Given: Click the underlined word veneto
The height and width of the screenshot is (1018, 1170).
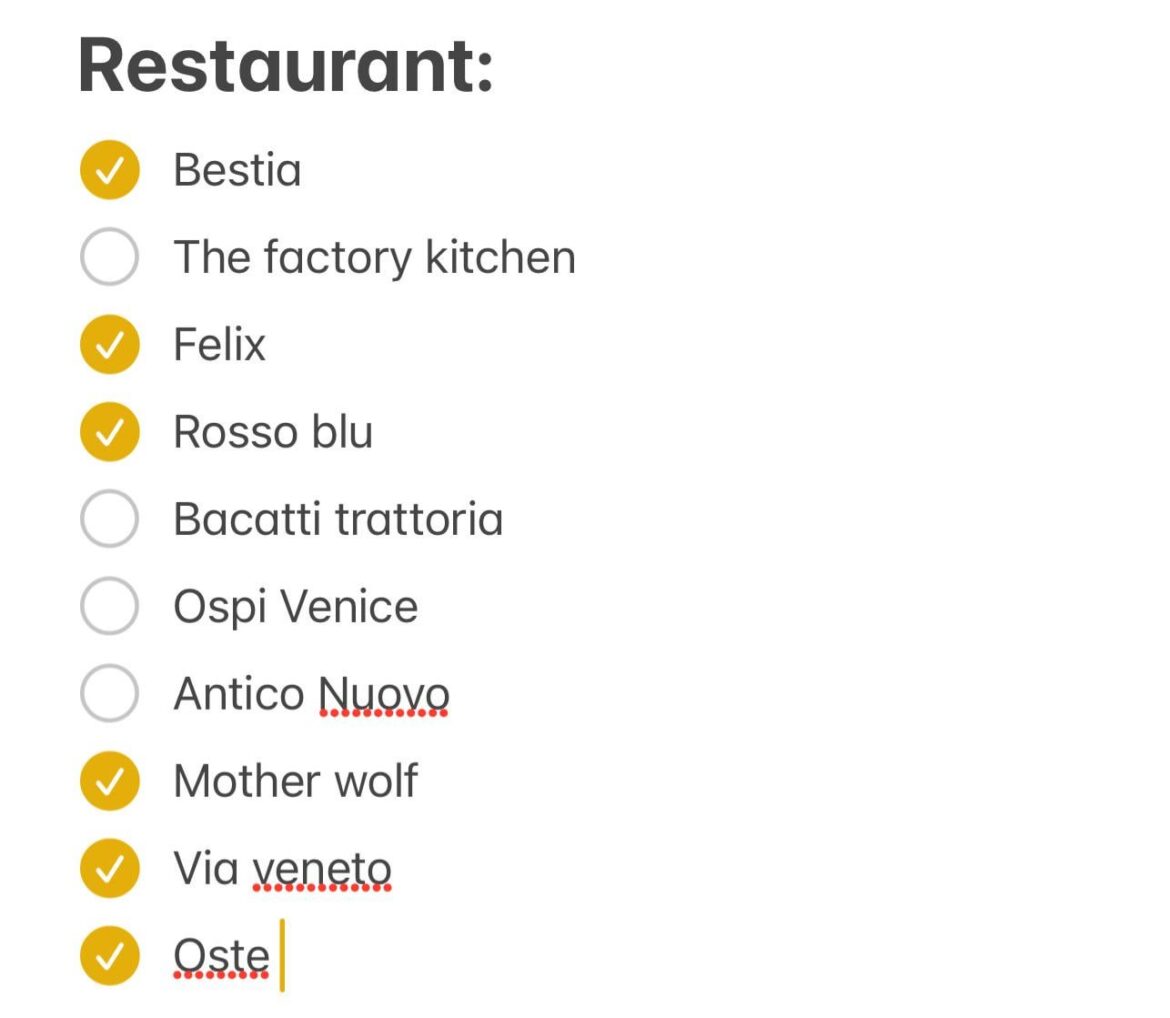Looking at the screenshot, I should tap(323, 868).
